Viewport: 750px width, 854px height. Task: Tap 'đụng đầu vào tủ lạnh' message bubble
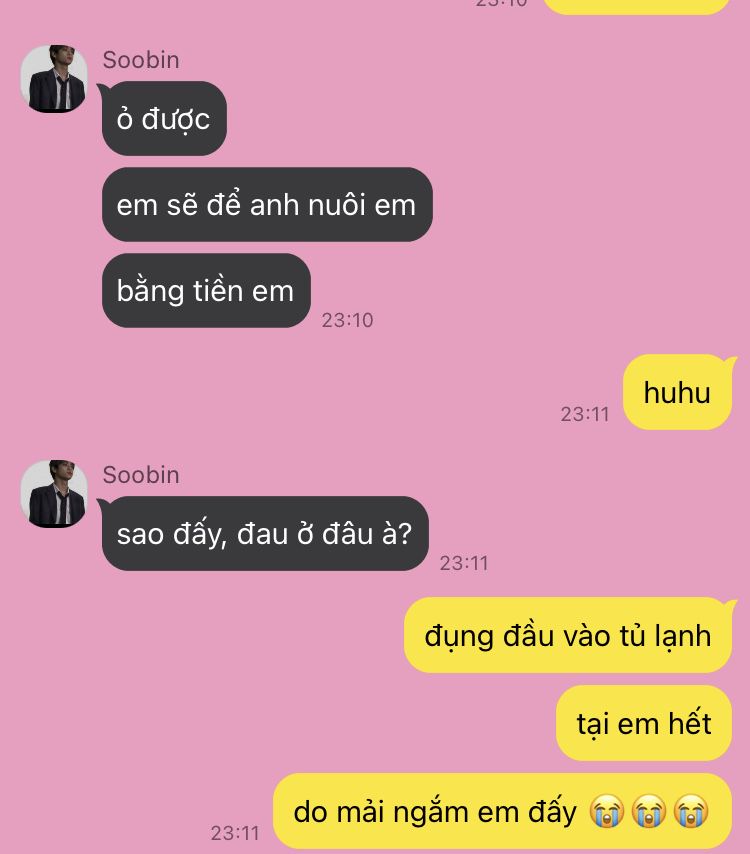568,635
